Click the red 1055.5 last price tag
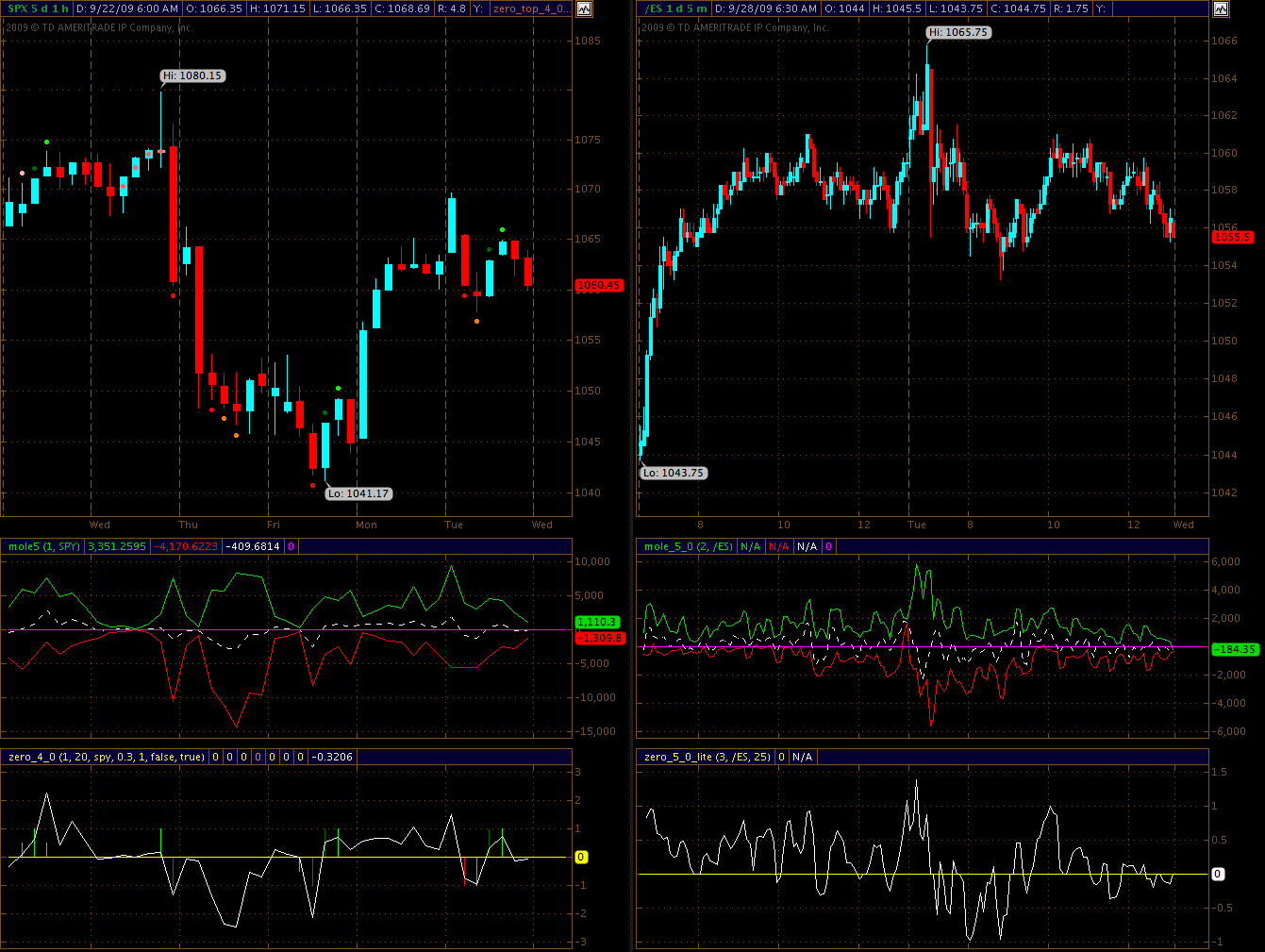 click(1232, 237)
